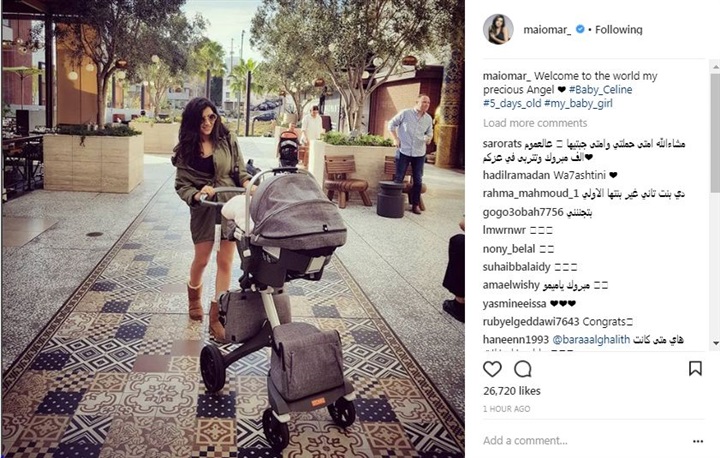Open commenter hadilramadan's profile
The image size is (720, 458).
point(516,175)
